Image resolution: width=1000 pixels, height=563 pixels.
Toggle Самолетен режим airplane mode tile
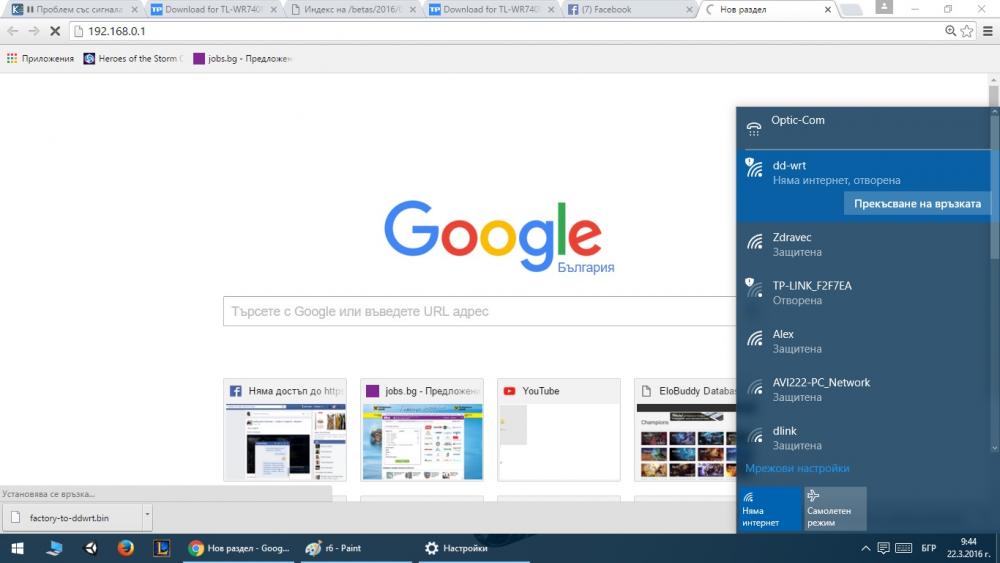(834, 509)
